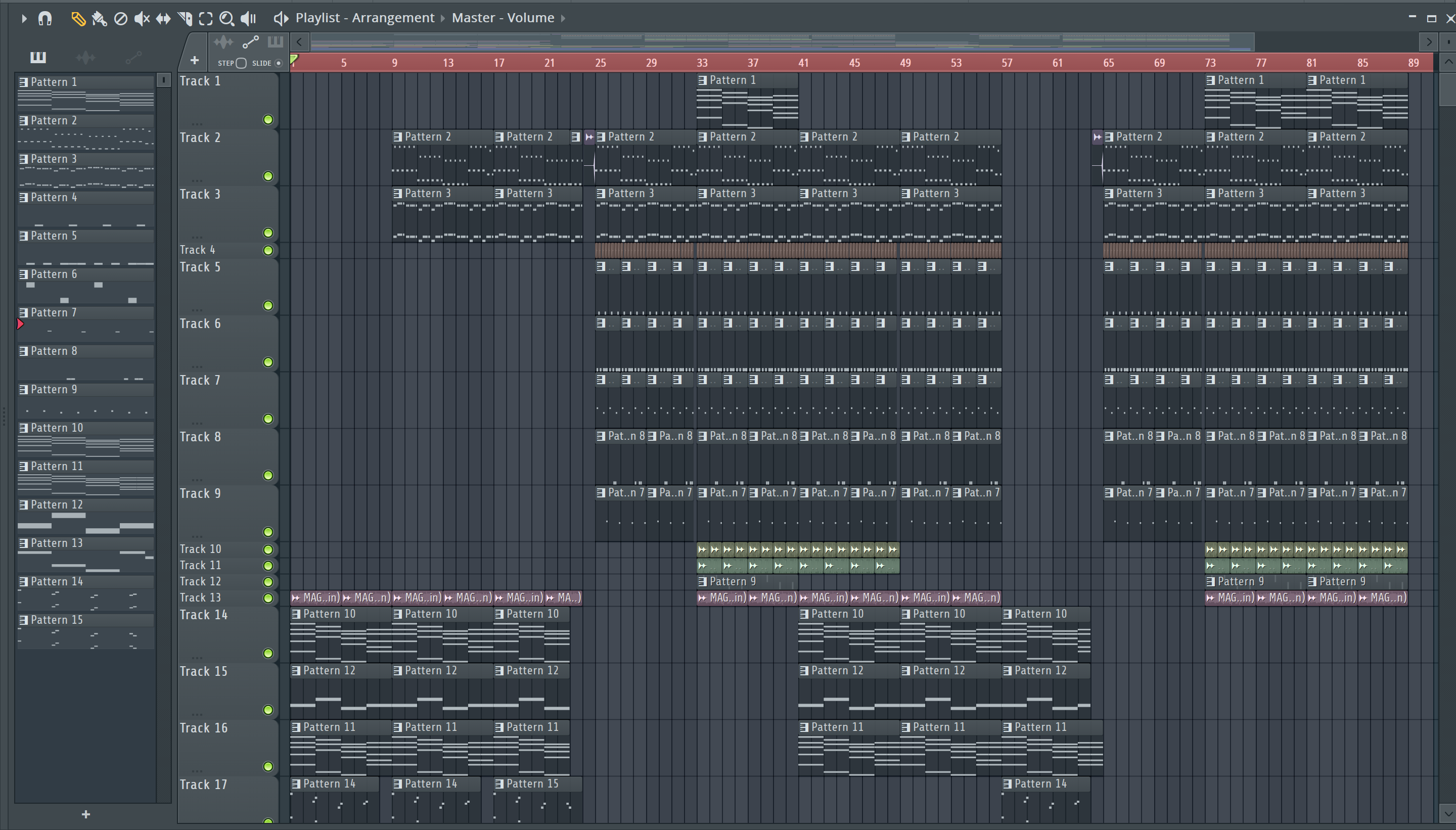Open Pattern 15 clip menu on Track 17

point(499,784)
